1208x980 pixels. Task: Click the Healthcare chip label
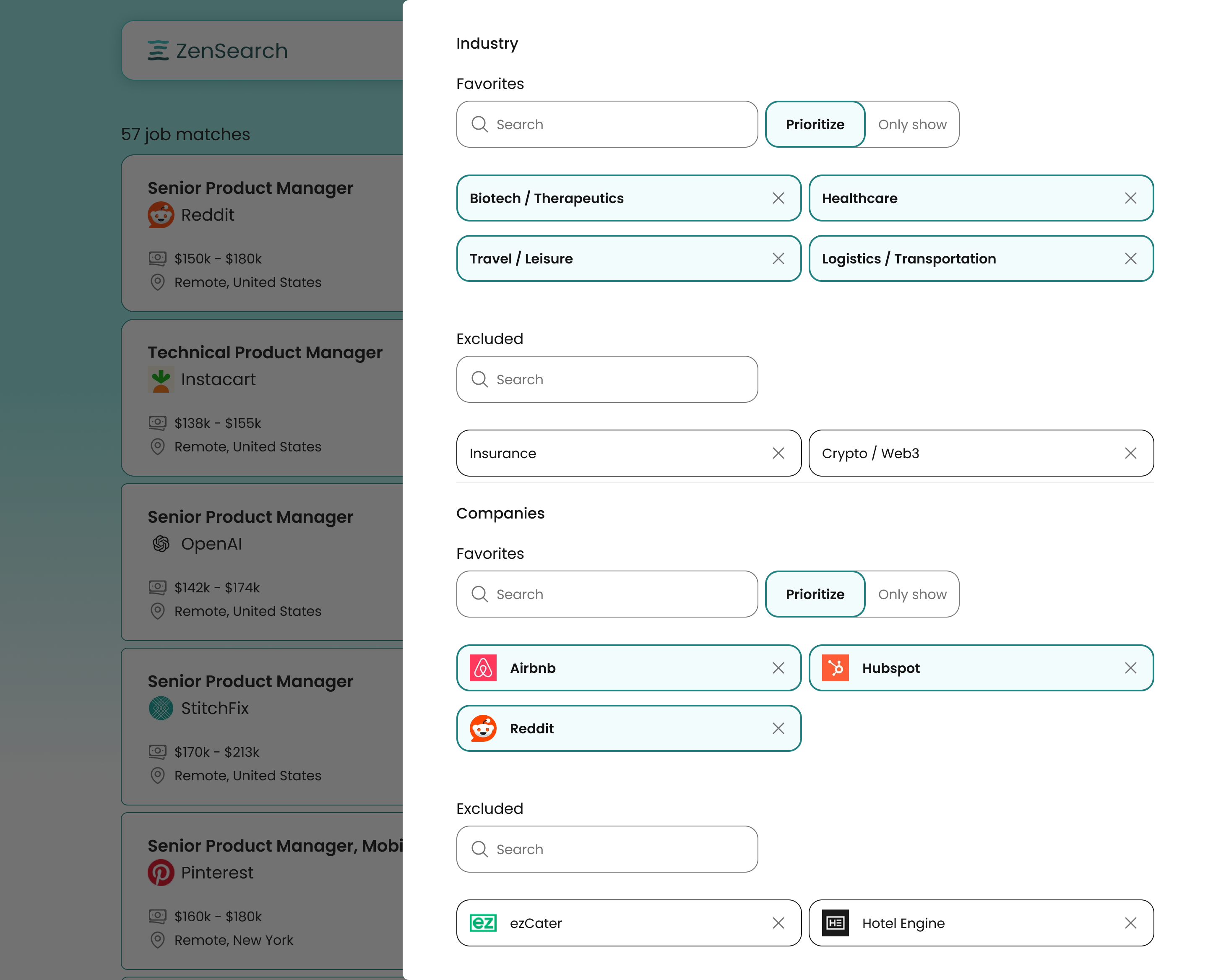pyautogui.click(x=859, y=198)
